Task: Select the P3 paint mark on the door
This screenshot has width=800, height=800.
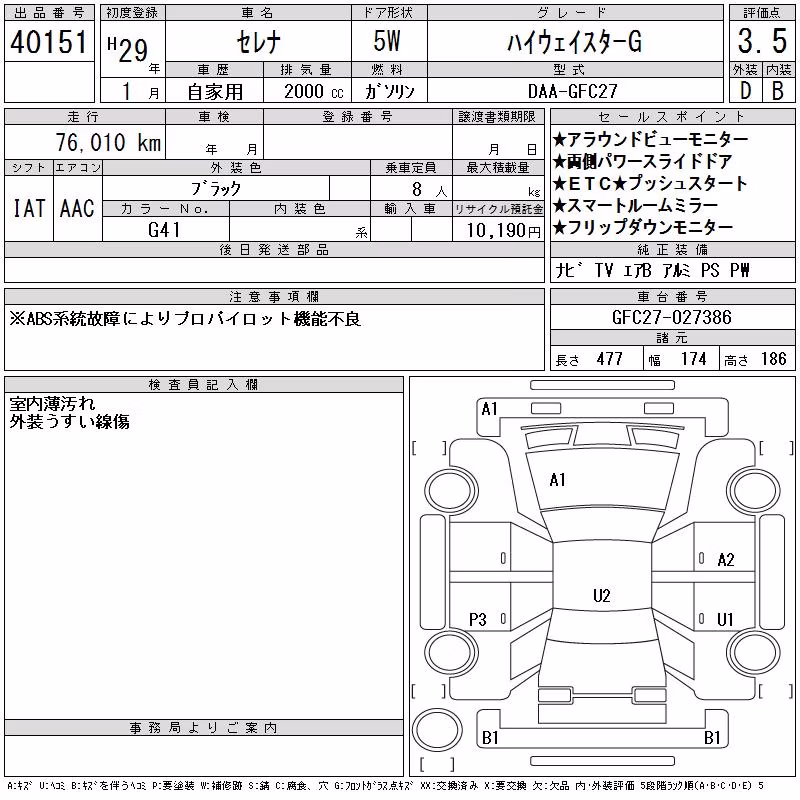Action: (478, 619)
